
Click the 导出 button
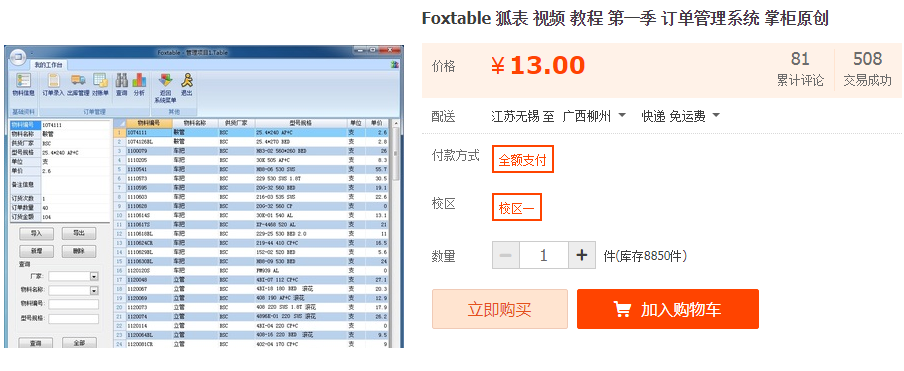(x=78, y=233)
